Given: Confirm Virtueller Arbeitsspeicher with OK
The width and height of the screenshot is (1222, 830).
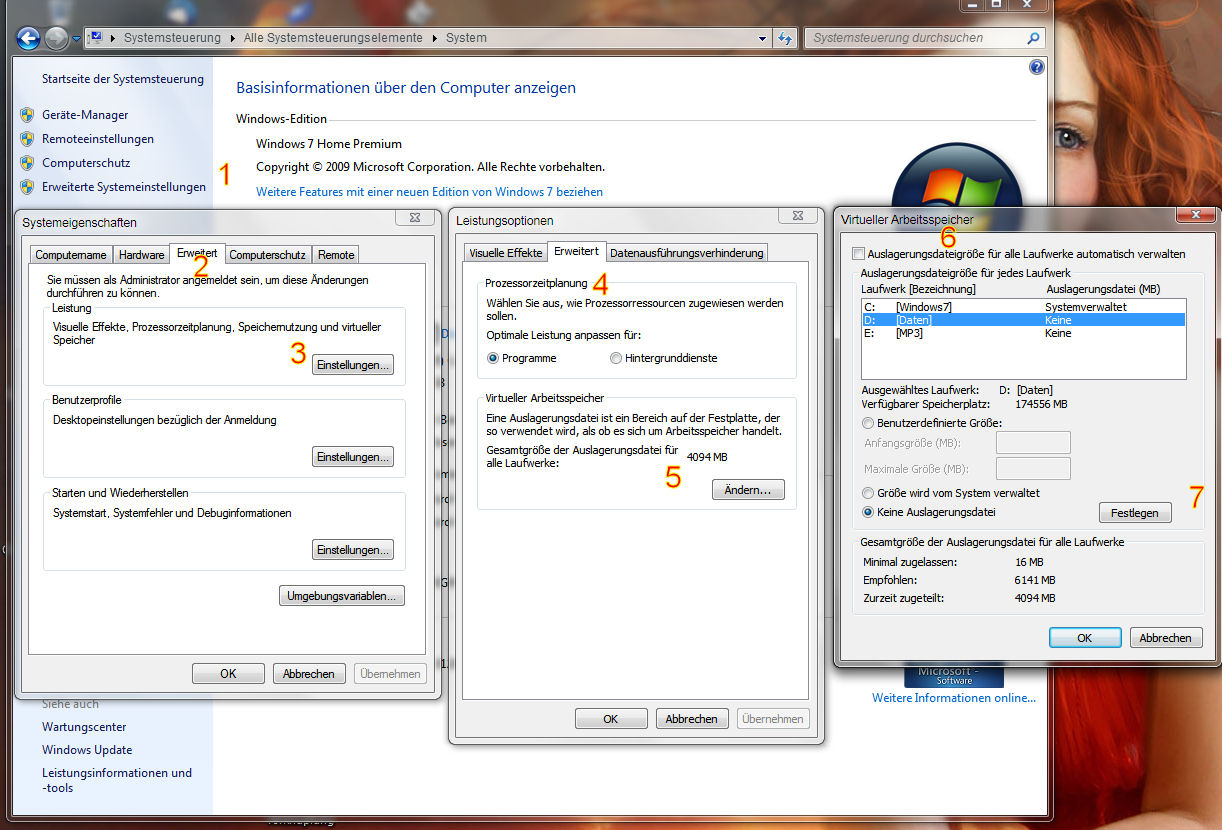Looking at the screenshot, I should pos(1085,637).
